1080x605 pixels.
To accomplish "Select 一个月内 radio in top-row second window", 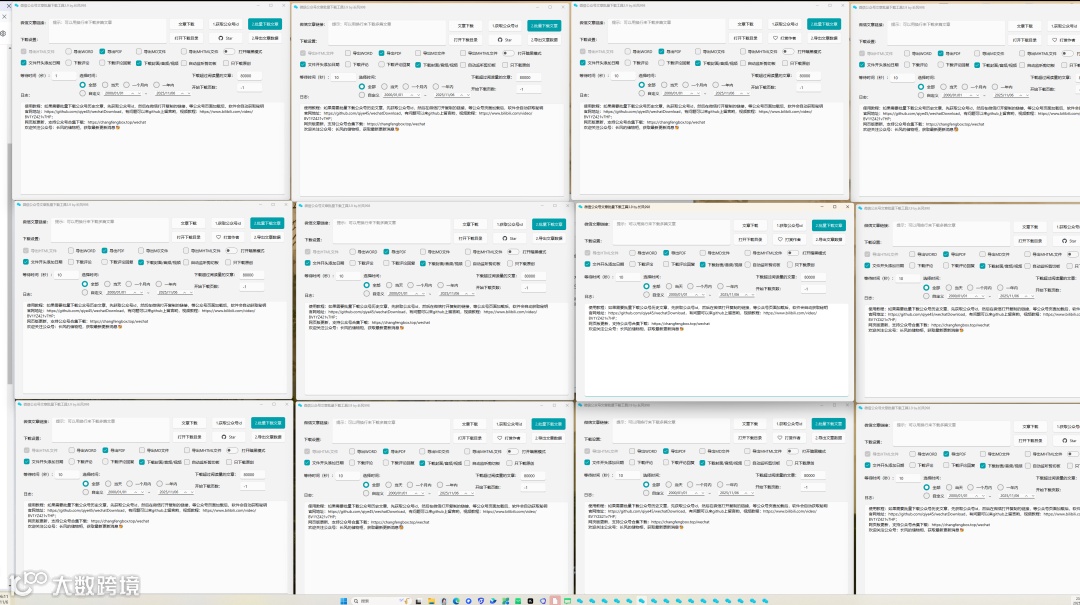I will pyautogui.click(x=406, y=87).
